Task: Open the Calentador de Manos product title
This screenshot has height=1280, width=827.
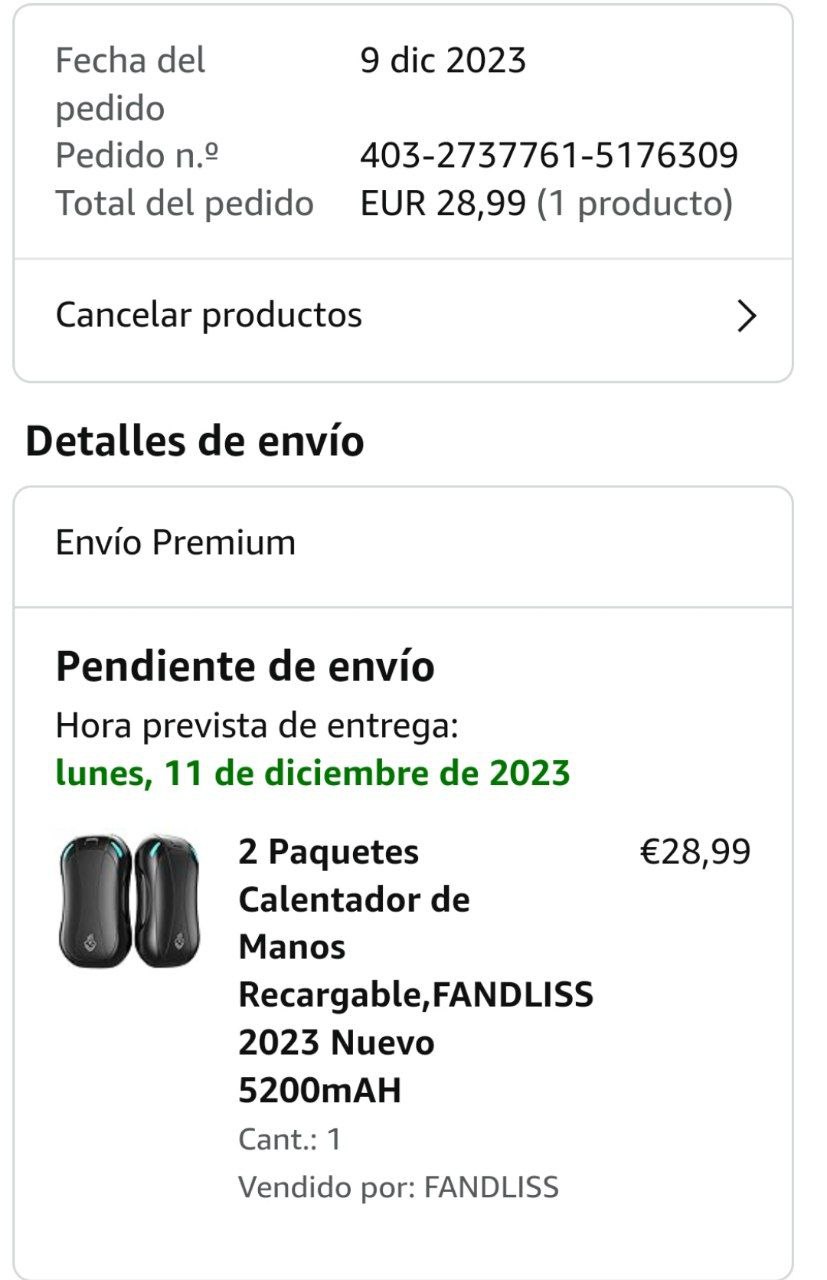Action: [415, 970]
